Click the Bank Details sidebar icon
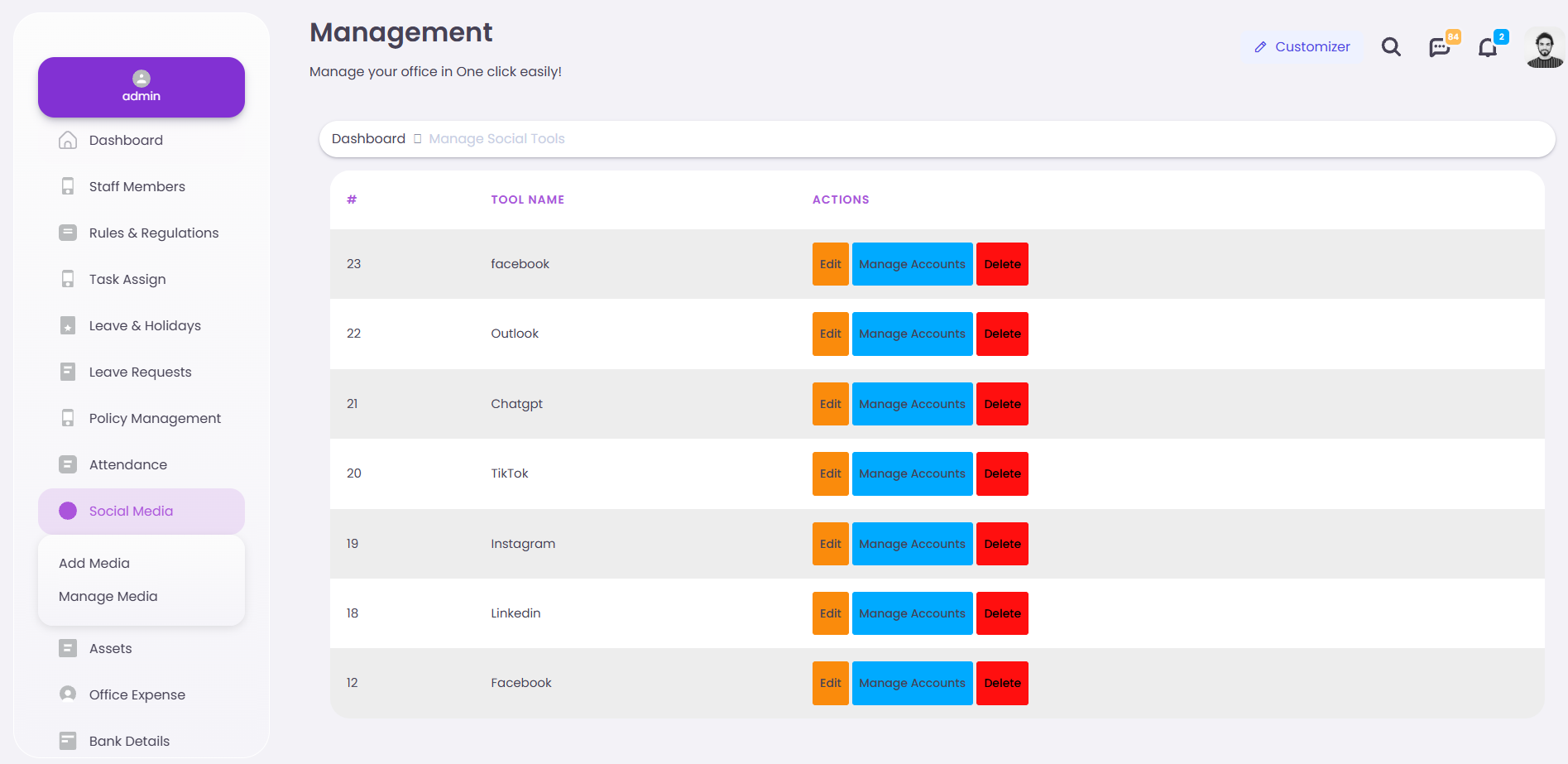This screenshot has height=764, width=1568. pyautogui.click(x=68, y=741)
